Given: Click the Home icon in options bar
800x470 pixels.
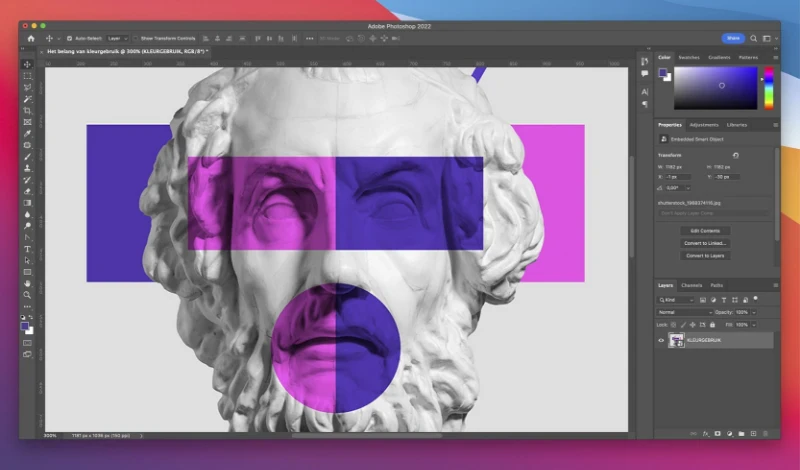Looking at the screenshot, I should (x=31, y=38).
